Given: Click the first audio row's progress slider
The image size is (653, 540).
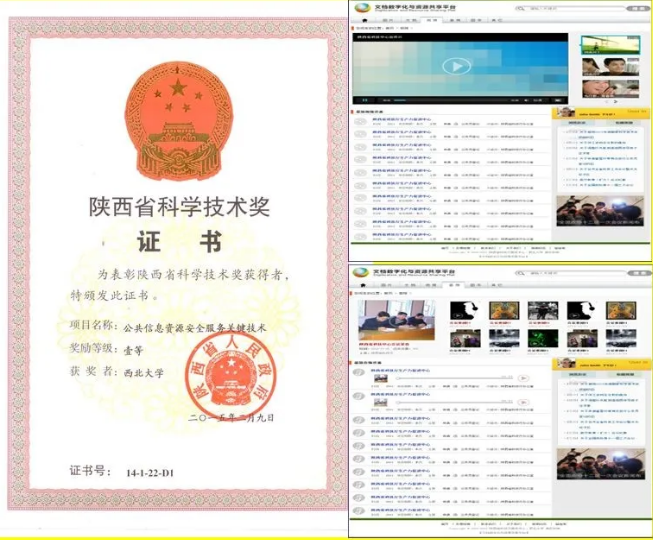Looking at the screenshot, I should pyautogui.click(x=454, y=378).
